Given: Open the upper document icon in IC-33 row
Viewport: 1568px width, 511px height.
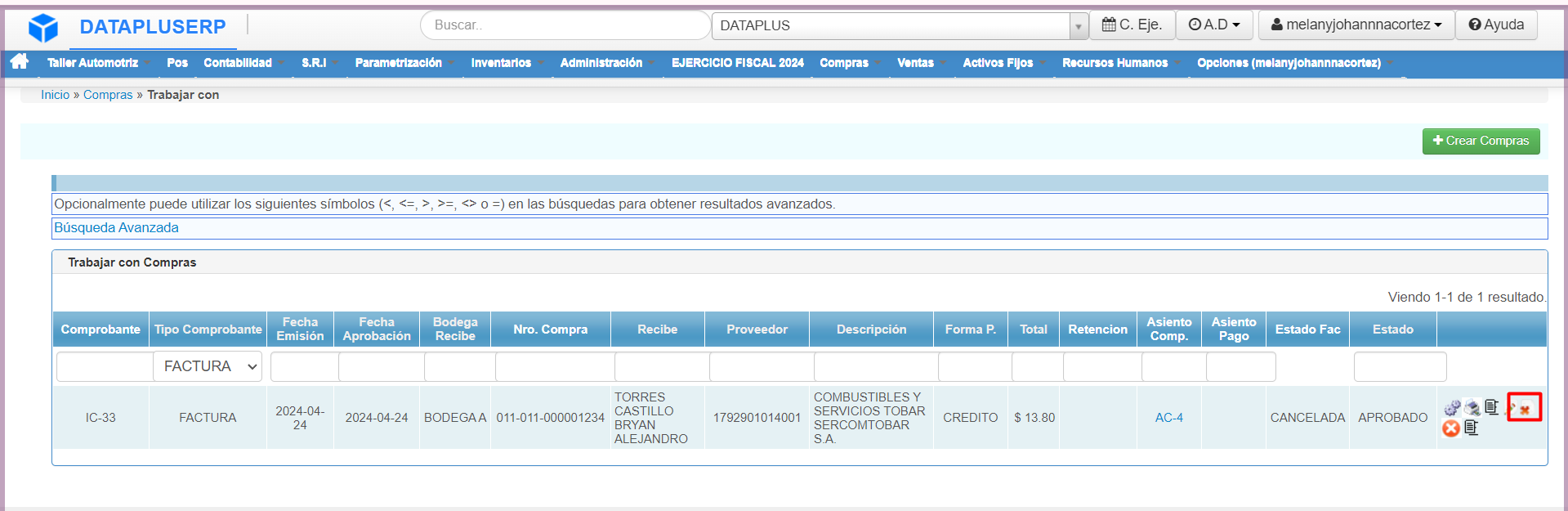Looking at the screenshot, I should click(x=1492, y=406).
